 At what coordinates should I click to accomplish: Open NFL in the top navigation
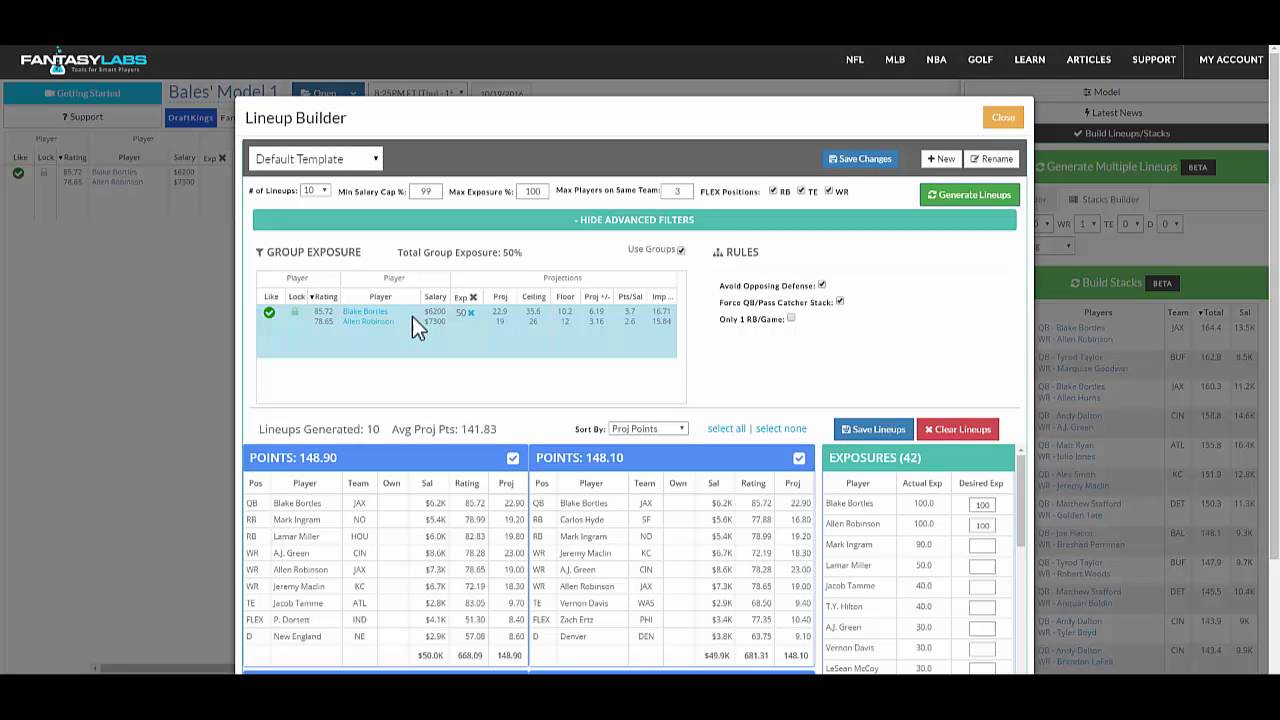point(855,60)
